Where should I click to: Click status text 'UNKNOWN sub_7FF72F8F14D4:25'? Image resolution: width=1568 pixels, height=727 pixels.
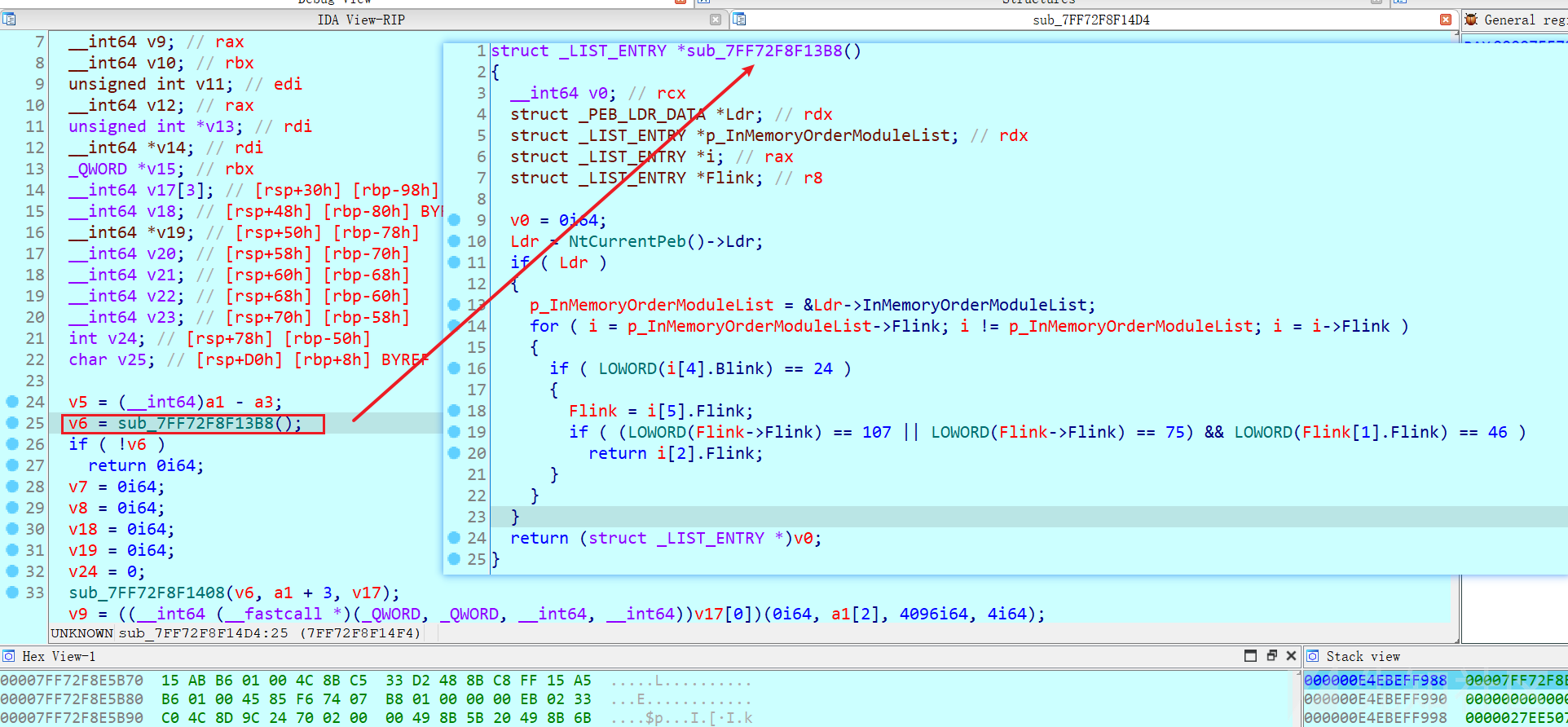click(169, 633)
